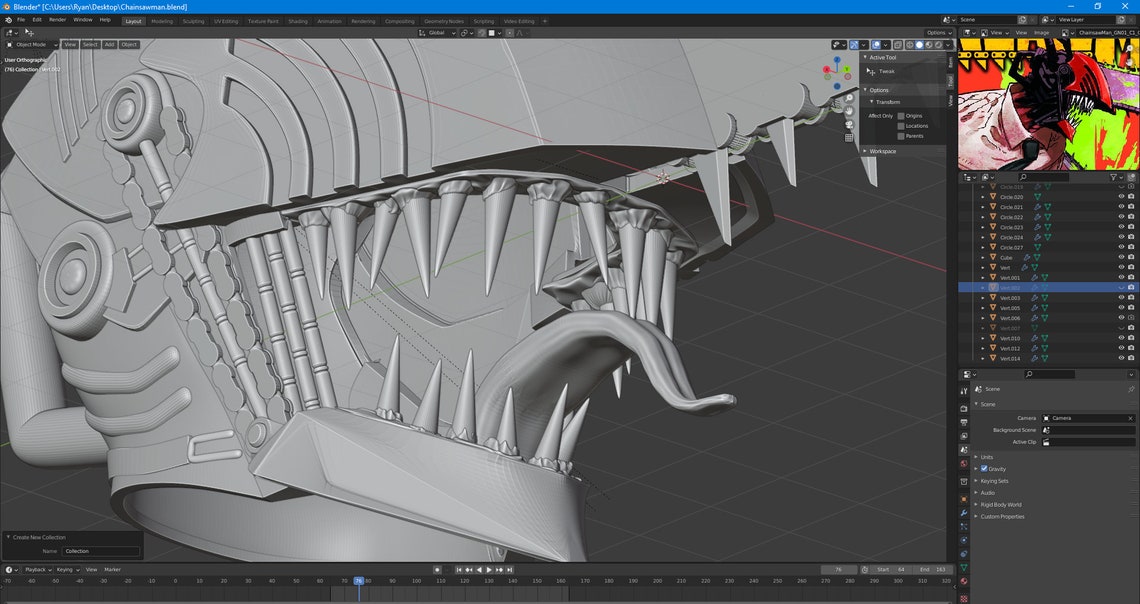The width and height of the screenshot is (1140, 604).
Task: Hide the Vert.001 object with its eye toggle
Action: (x=1120, y=276)
